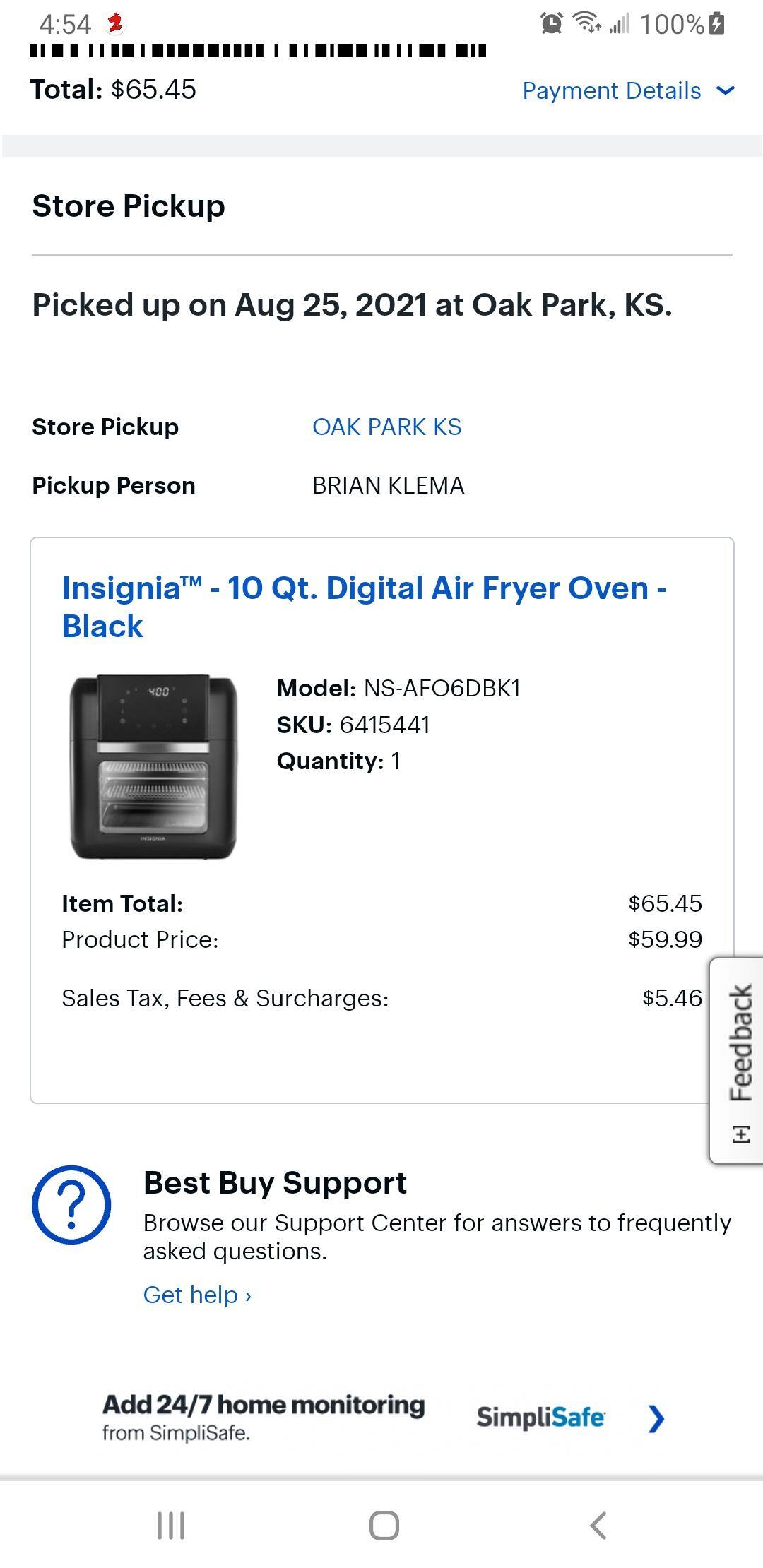Tap the Best Buy Support heading
This screenshot has height=1568, width=763.
275,1183
